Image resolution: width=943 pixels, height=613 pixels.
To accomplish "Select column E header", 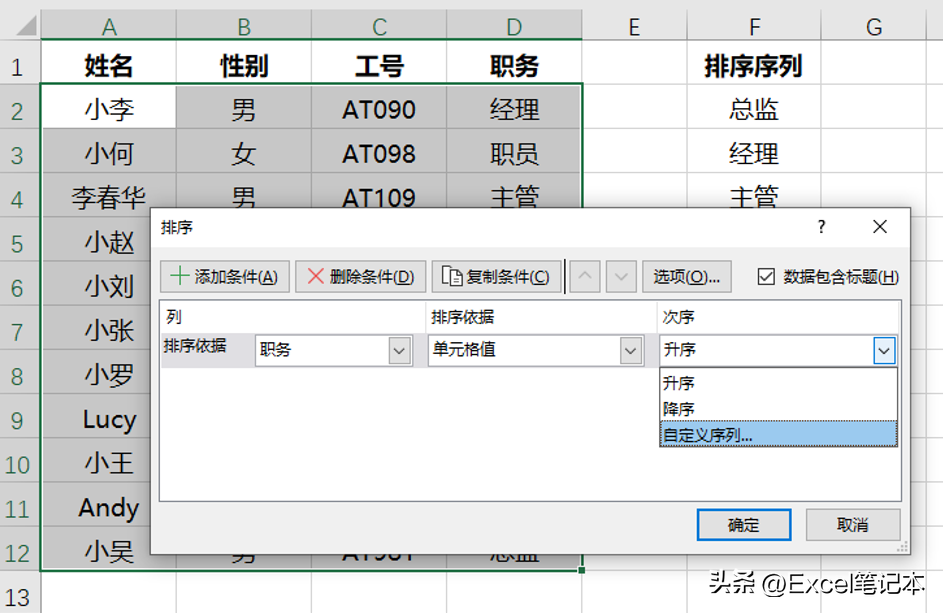I will coord(634,25).
